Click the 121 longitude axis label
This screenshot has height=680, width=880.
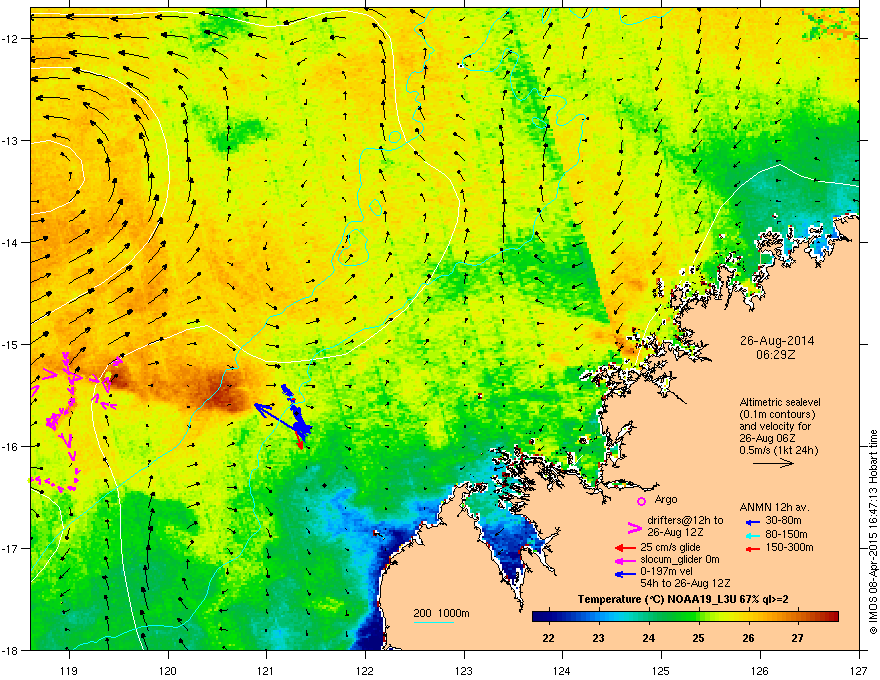pyautogui.click(x=267, y=670)
